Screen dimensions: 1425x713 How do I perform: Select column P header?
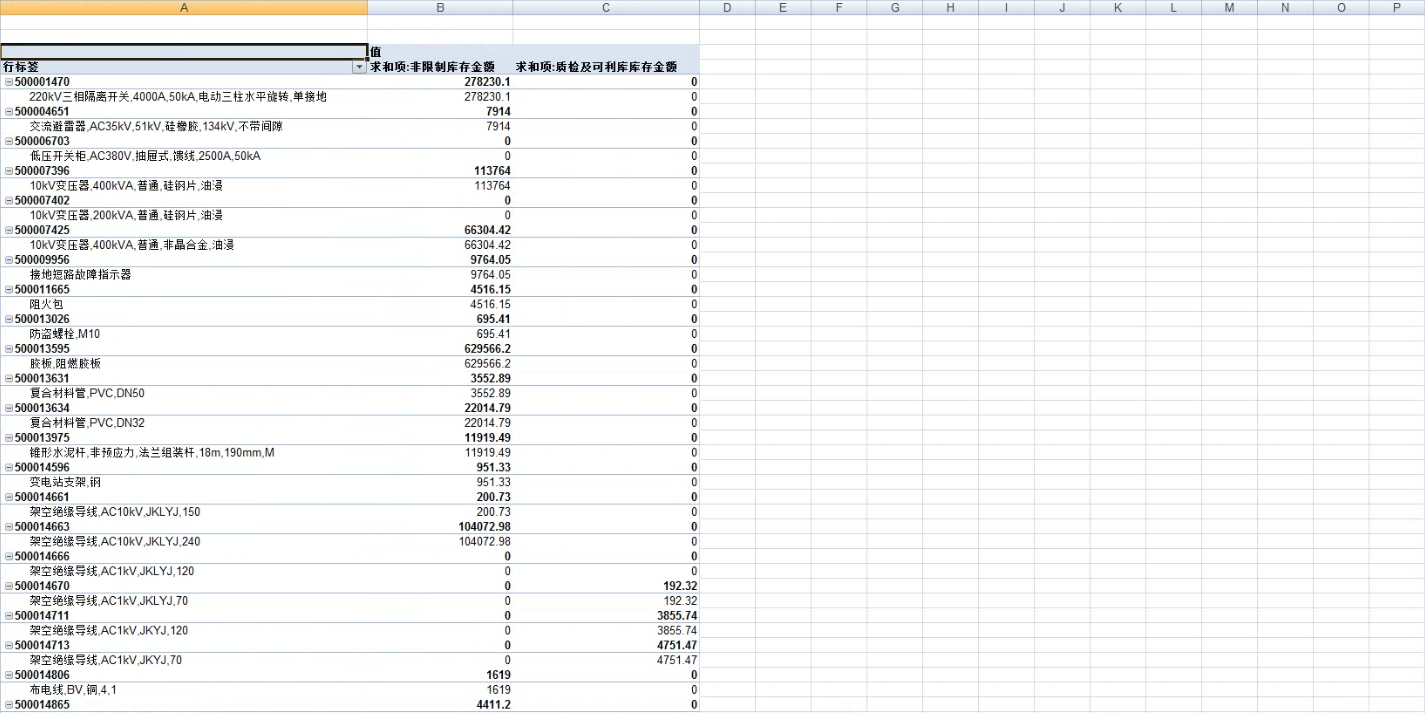tap(1396, 7)
